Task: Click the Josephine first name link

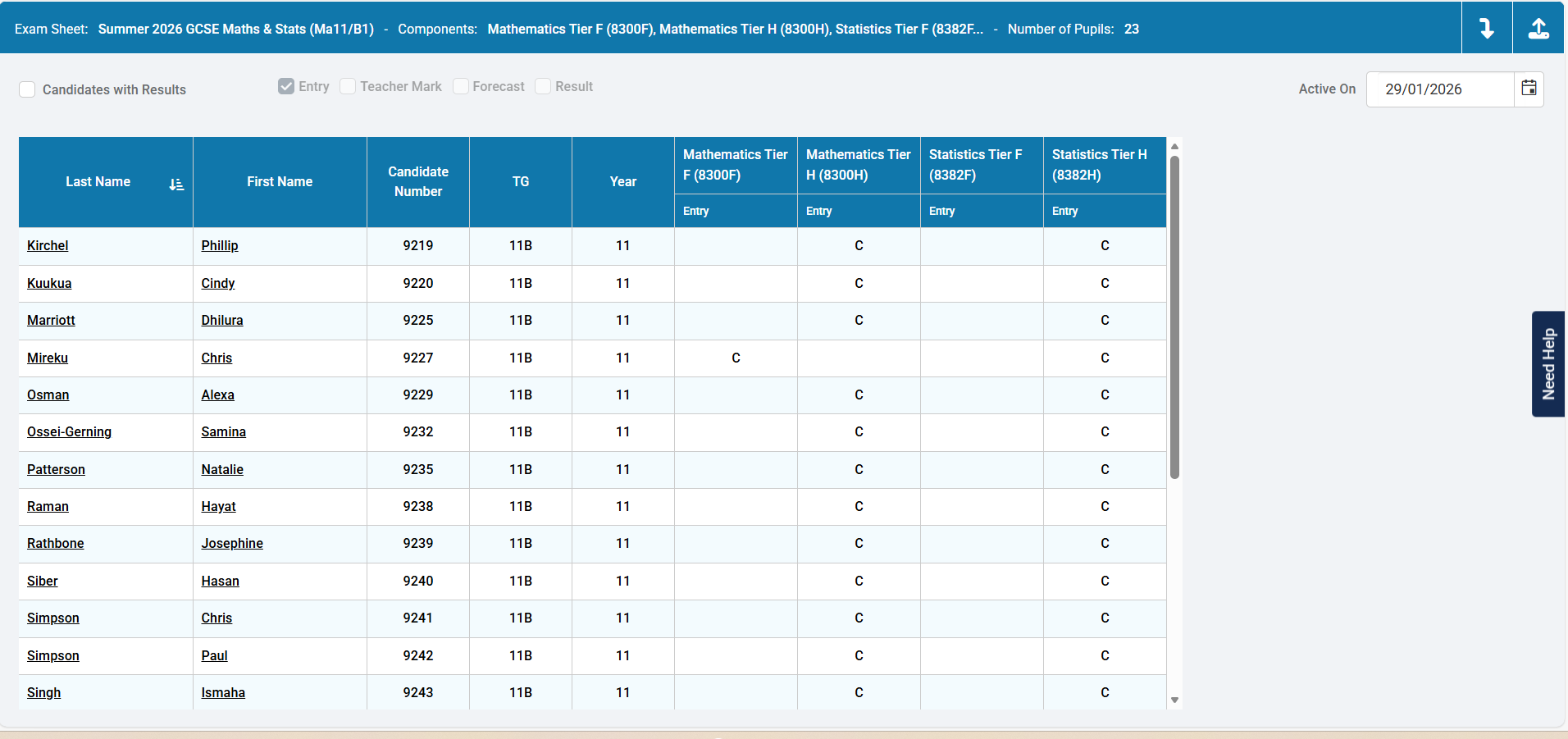Action: point(232,544)
